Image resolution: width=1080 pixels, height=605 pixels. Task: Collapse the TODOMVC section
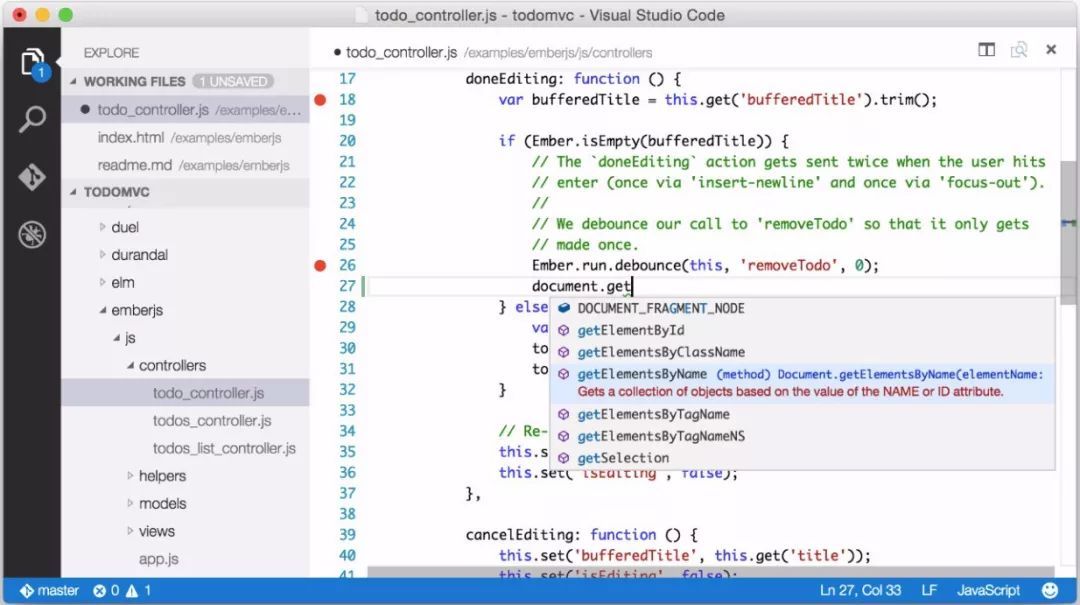click(73, 192)
